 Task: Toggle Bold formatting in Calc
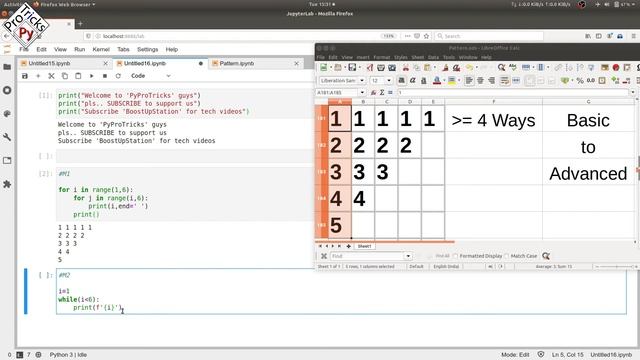pos(402,81)
